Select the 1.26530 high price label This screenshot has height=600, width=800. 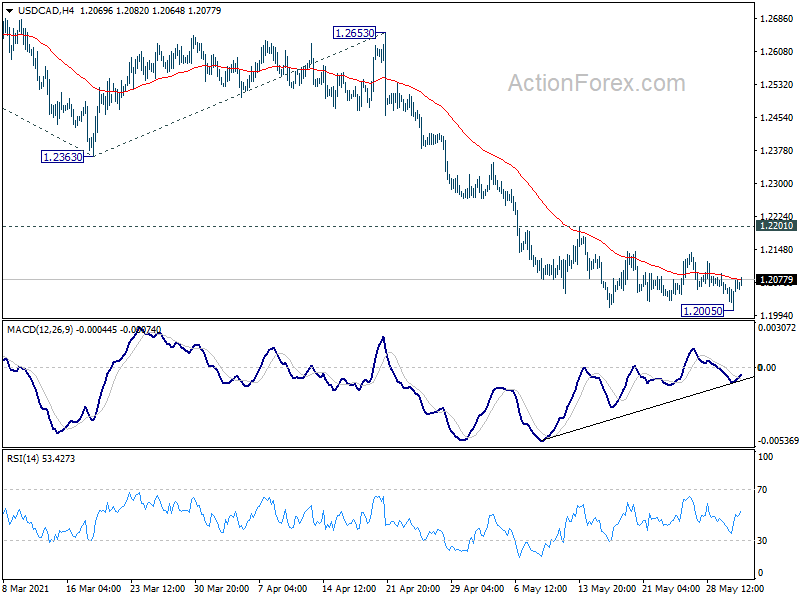coord(355,33)
